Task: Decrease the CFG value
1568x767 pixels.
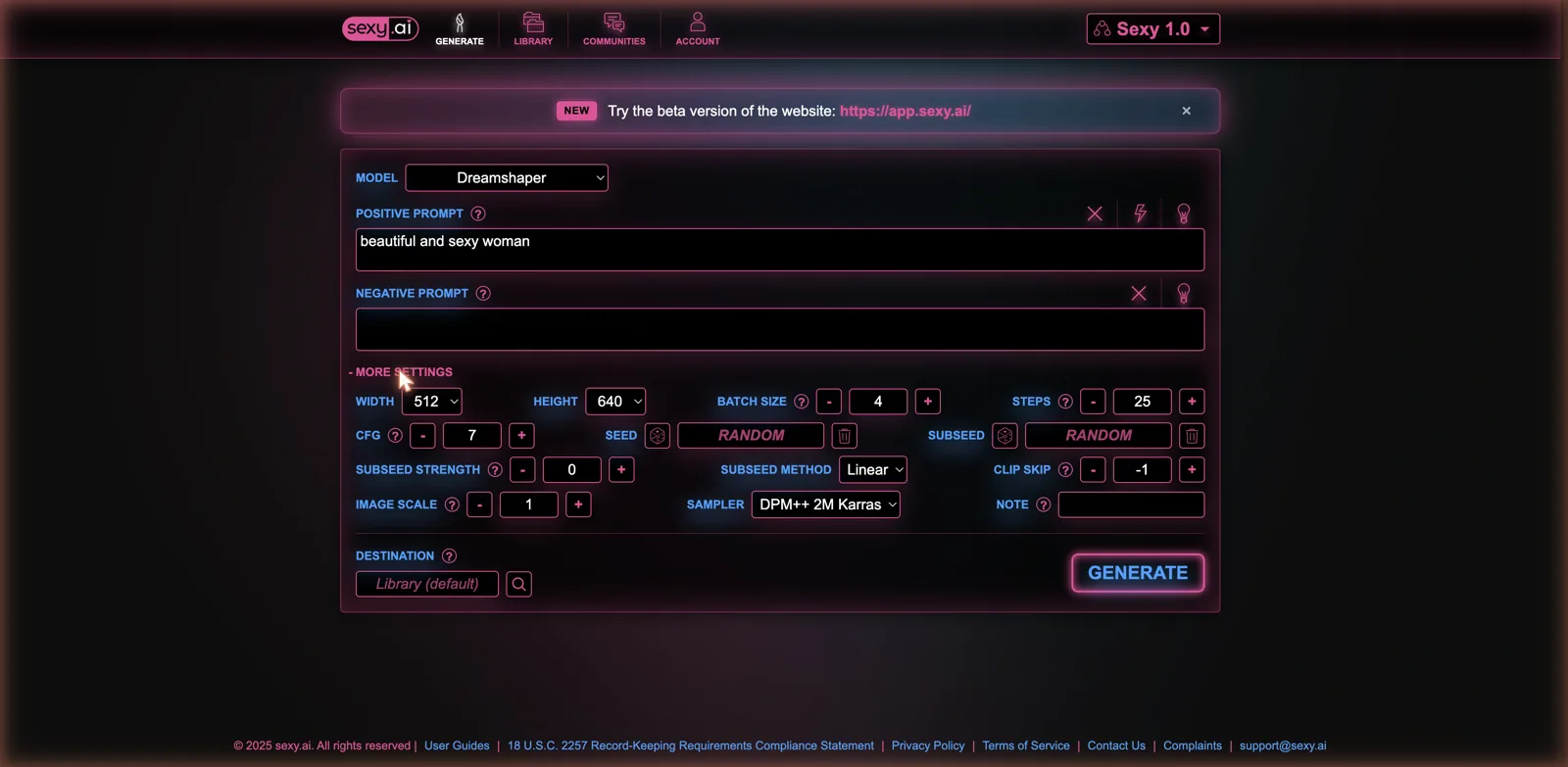Action: (x=422, y=435)
